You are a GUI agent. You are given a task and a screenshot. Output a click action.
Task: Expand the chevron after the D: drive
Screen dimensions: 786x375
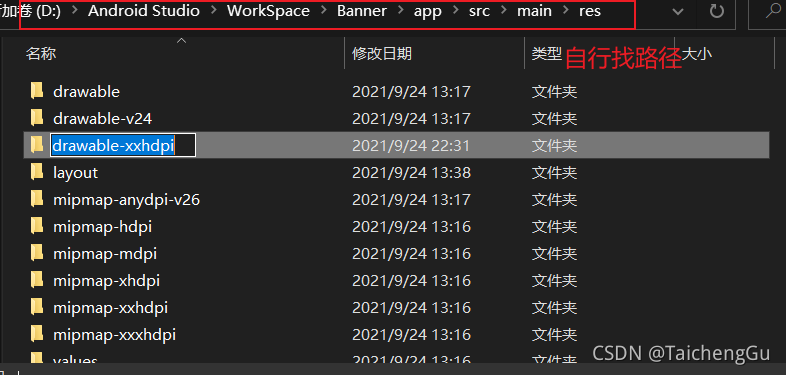(74, 11)
